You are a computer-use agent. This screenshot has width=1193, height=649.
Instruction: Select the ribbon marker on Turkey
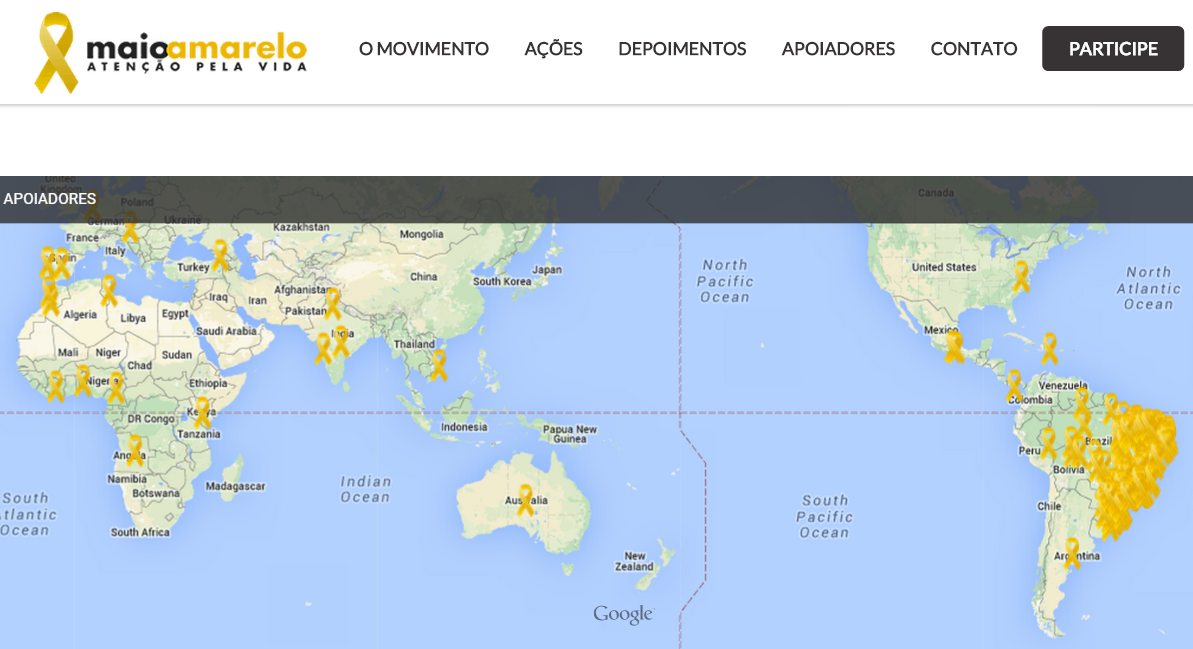click(220, 256)
